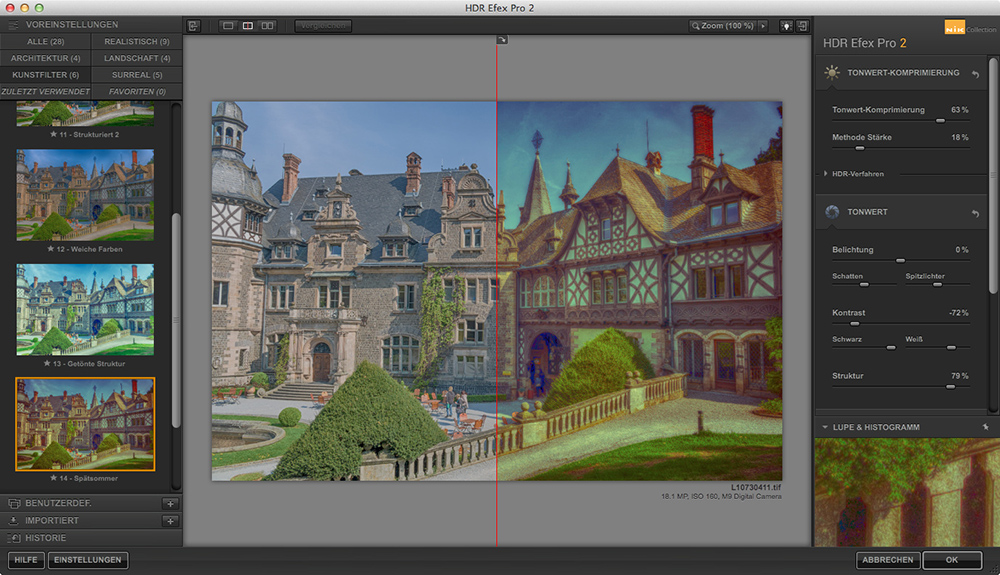Reset Tonwert section with undo arrow

coord(975,213)
